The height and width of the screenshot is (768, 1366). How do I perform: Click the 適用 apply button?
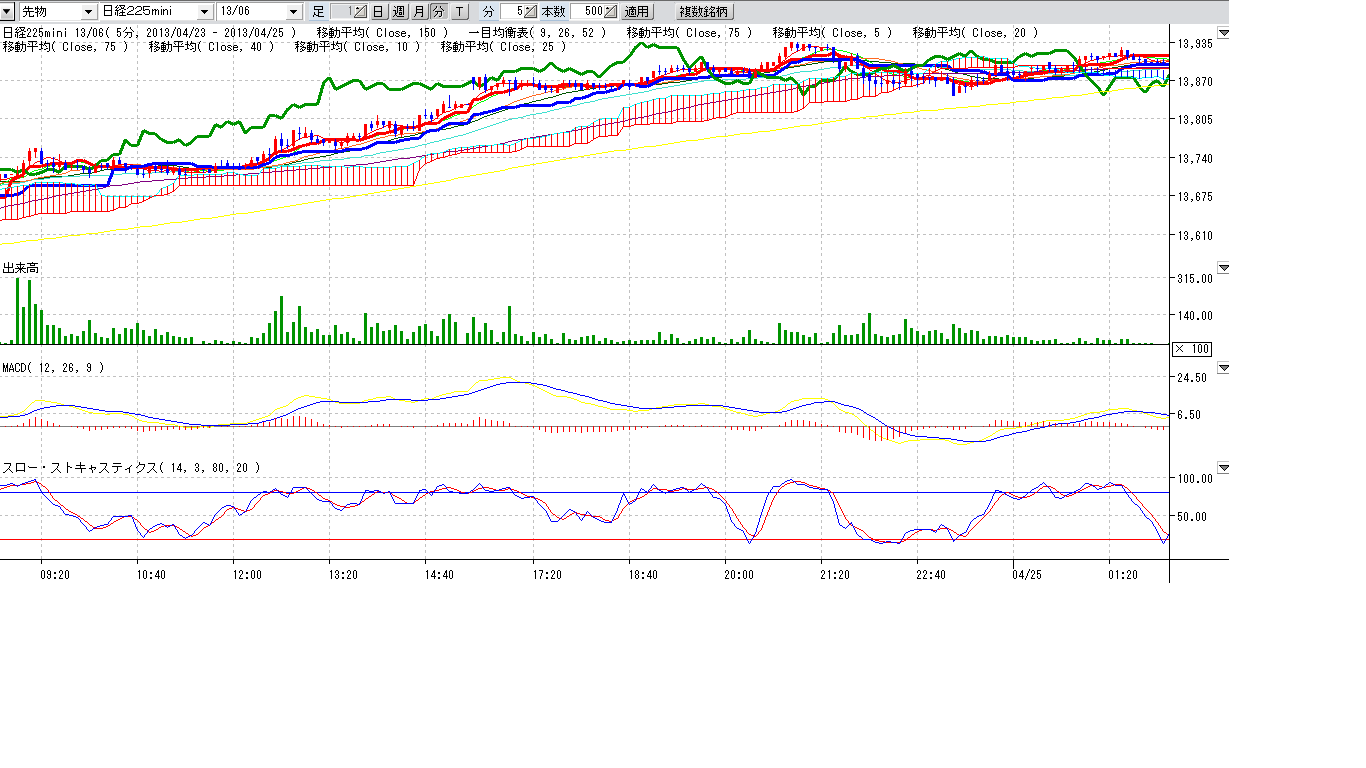coord(636,12)
